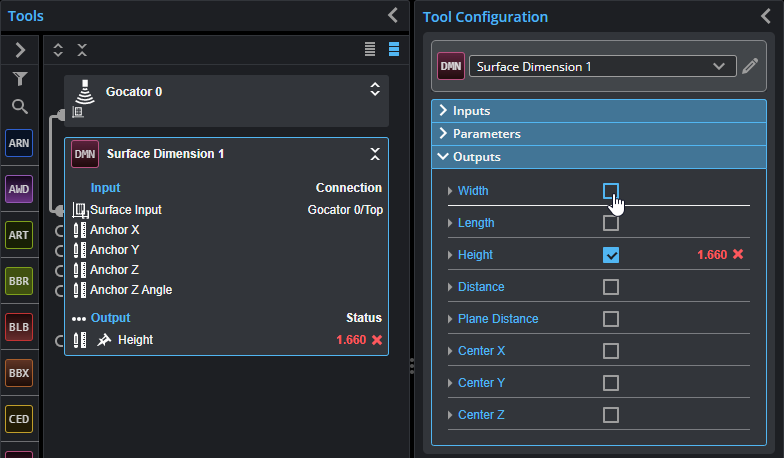Expand the Center X output details triangle
Viewport: 784px width, 458px height.
450,351
